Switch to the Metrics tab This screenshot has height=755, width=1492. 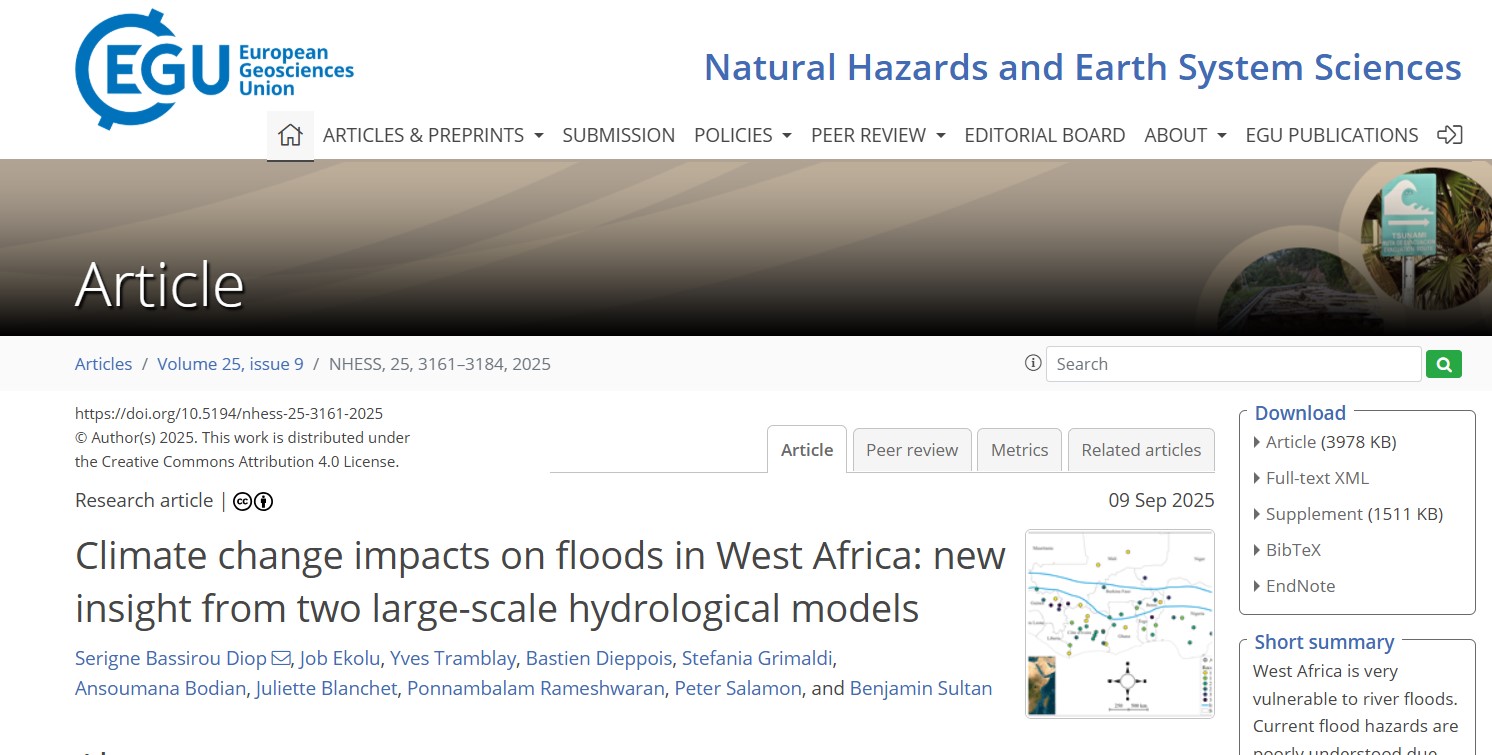1019,450
